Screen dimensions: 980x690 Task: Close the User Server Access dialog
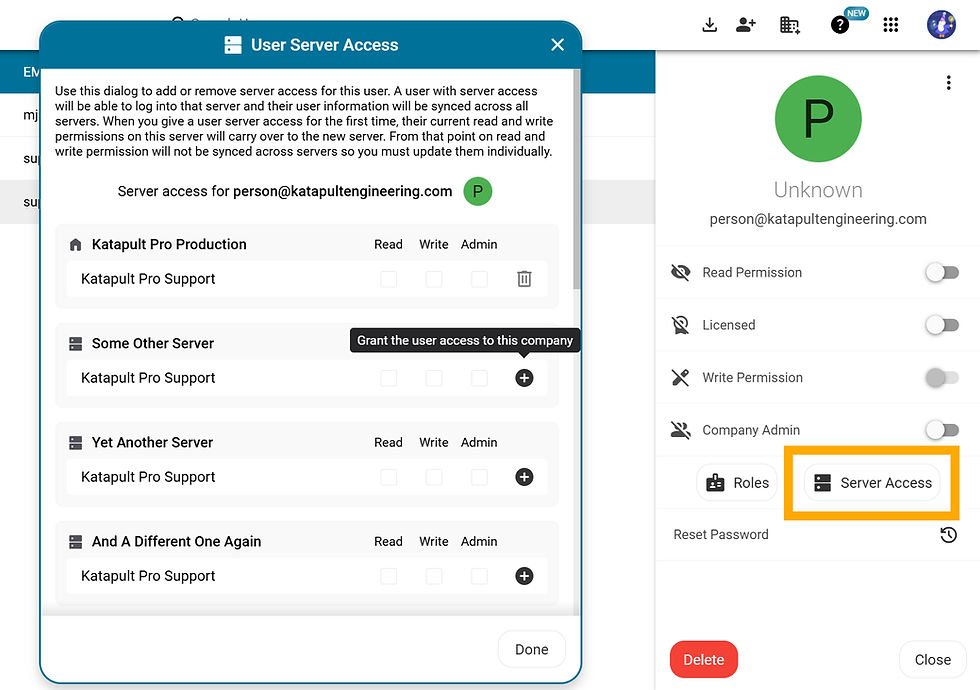[x=558, y=44]
